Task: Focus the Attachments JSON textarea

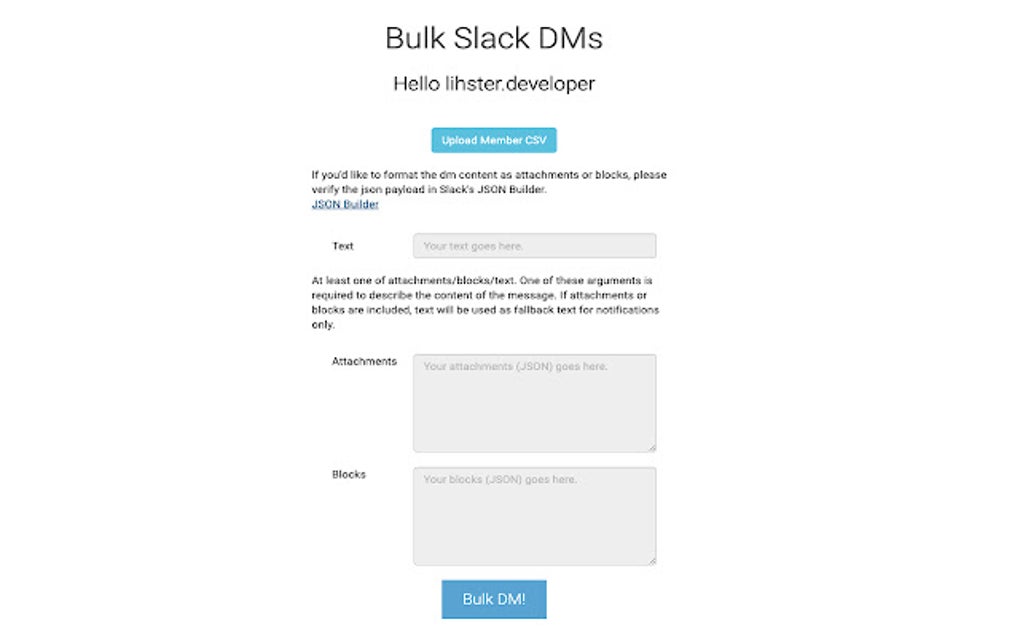Action: (x=534, y=400)
